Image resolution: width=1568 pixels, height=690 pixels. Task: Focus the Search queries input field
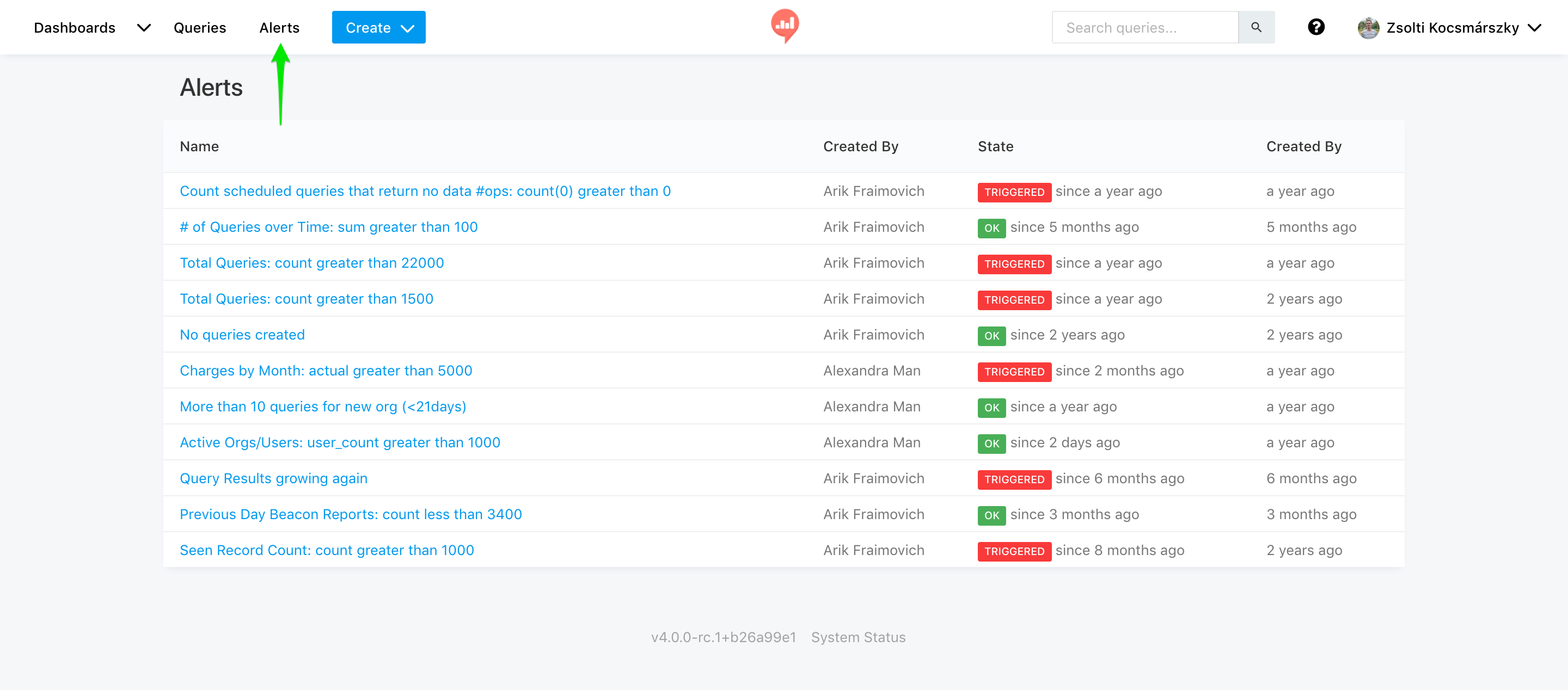coord(1144,27)
